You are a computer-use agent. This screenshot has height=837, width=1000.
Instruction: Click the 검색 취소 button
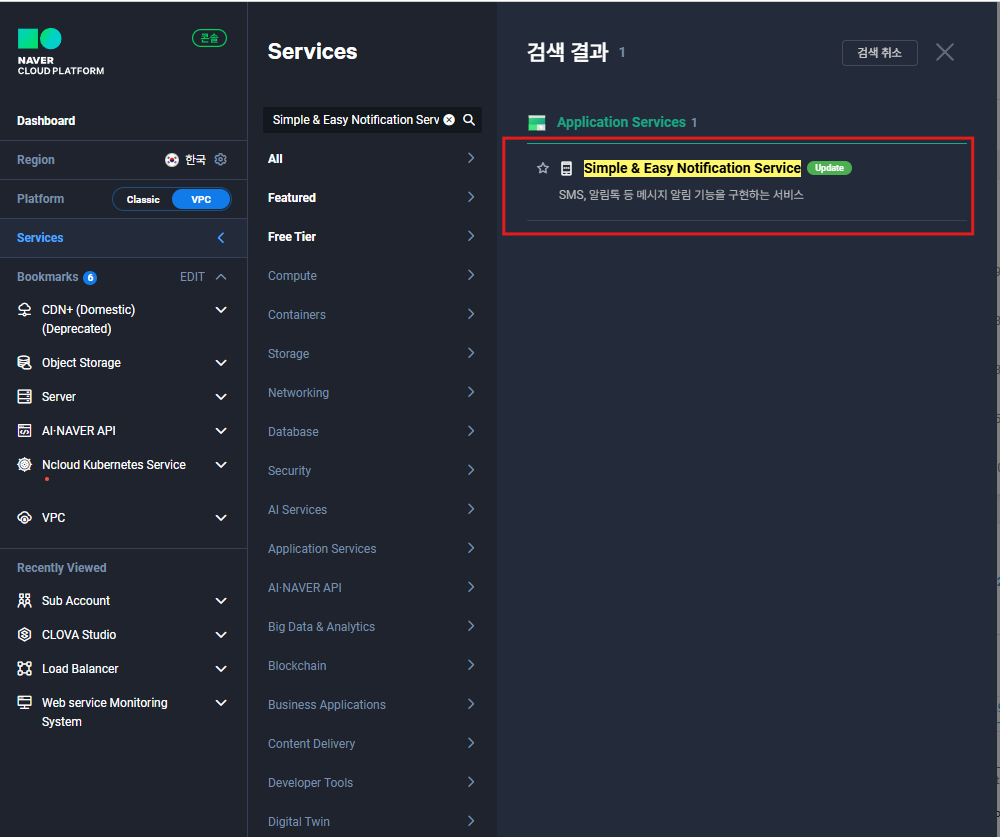pyautogui.click(x=879, y=53)
